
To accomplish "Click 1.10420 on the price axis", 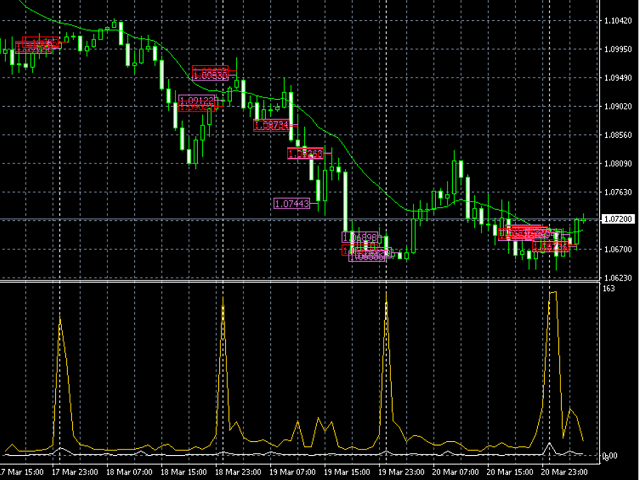I will (620, 21).
